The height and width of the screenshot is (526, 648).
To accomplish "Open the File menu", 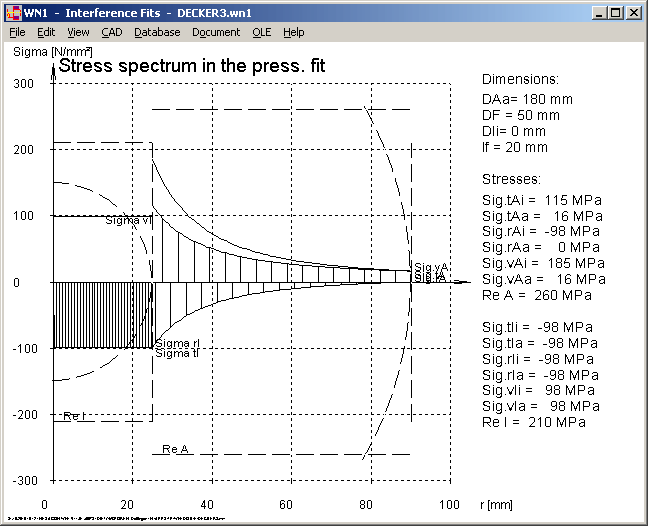I will (17, 32).
